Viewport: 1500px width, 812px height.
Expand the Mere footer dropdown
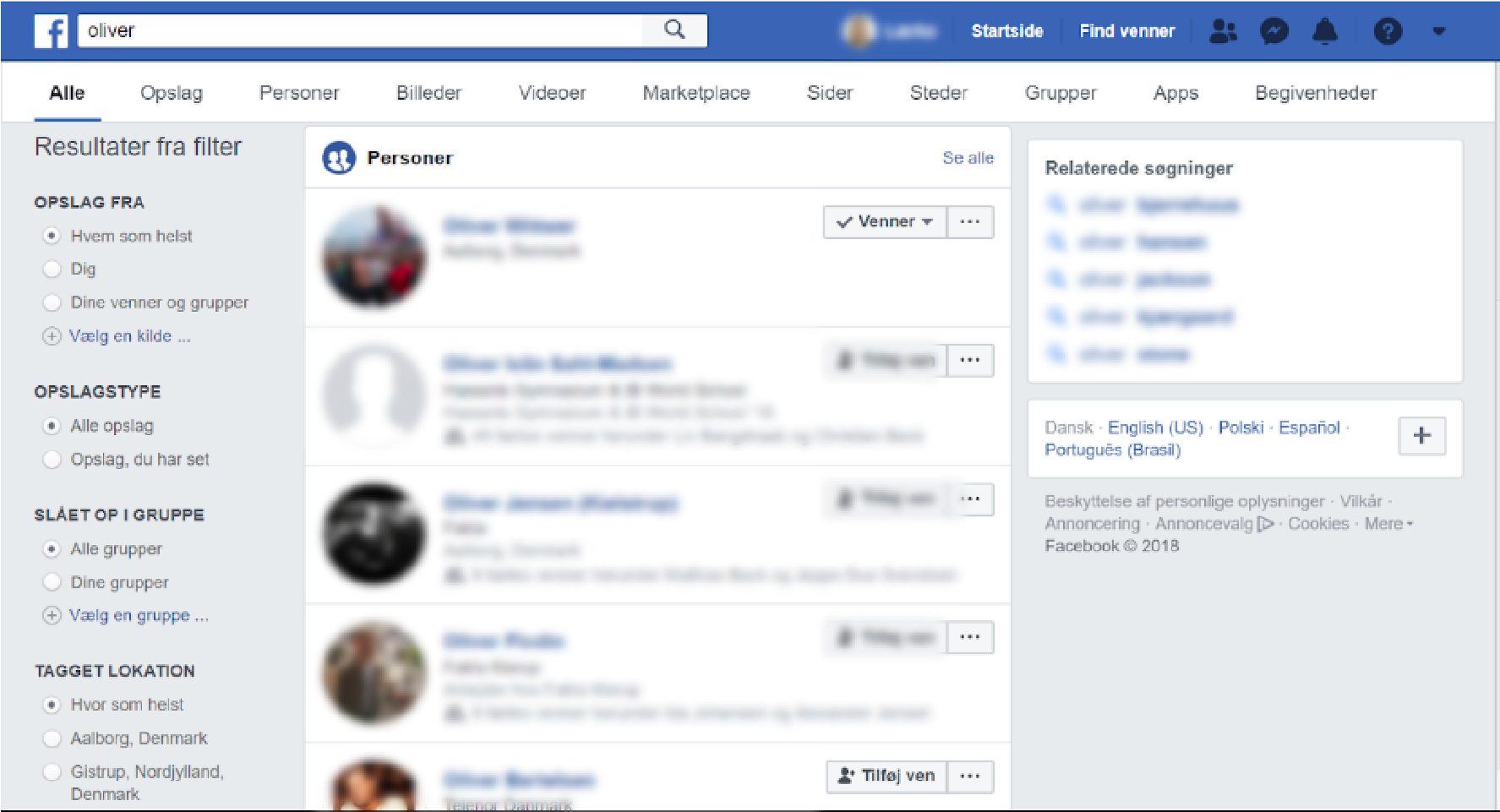tap(1388, 524)
